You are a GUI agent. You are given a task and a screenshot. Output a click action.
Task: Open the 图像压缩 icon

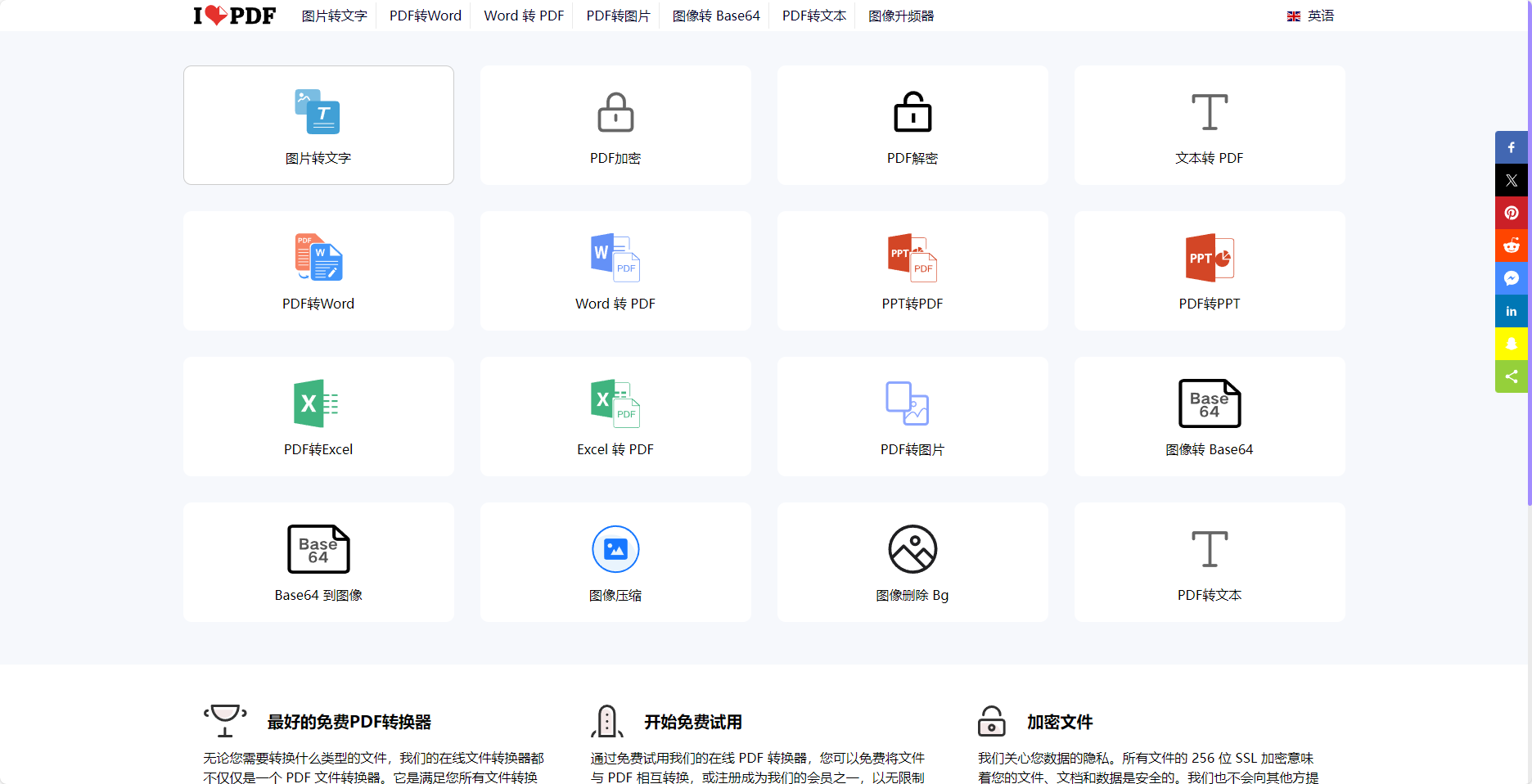[x=615, y=548]
